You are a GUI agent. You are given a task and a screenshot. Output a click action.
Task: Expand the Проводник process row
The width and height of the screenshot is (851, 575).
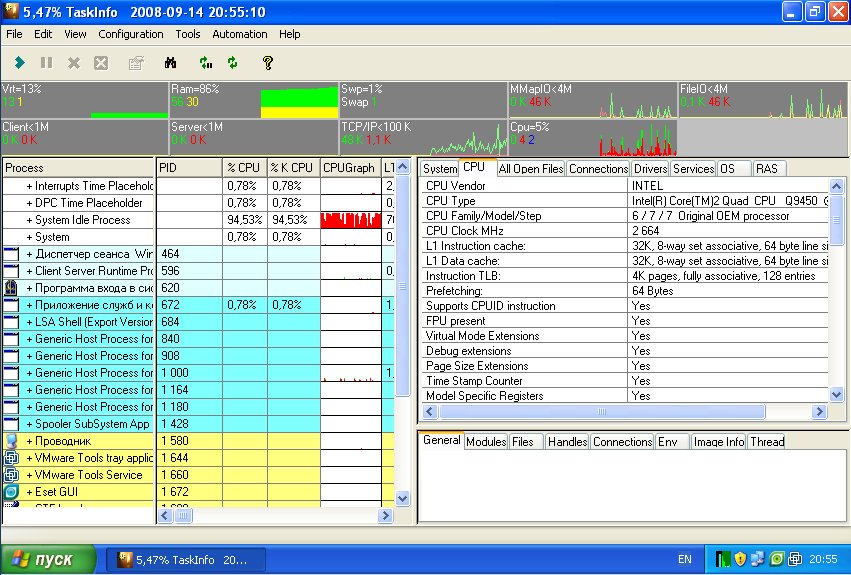pyautogui.click(x=29, y=441)
